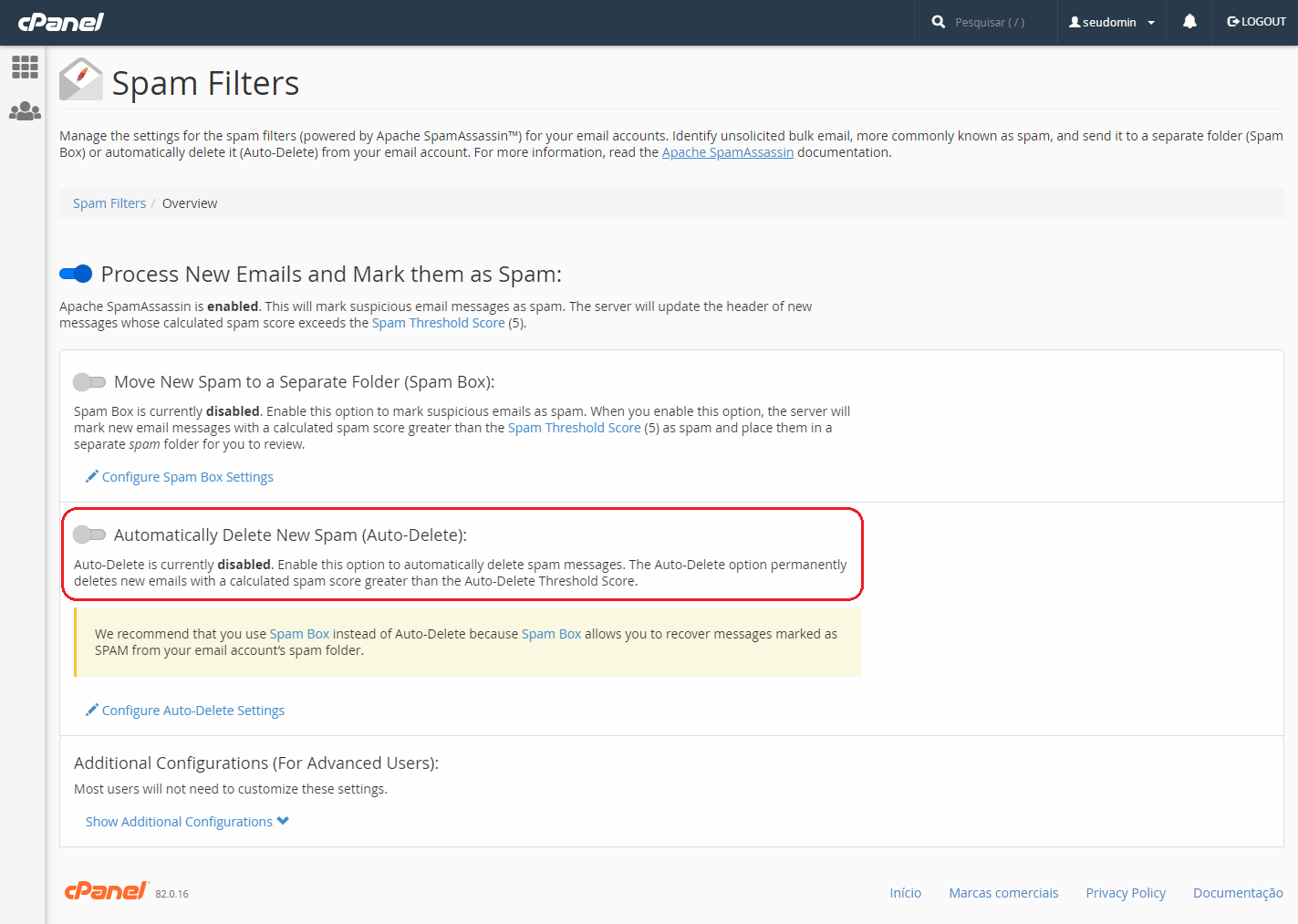Screen dimensions: 1298x924
Task: Open notifications bell icon
Action: [x=1189, y=21]
